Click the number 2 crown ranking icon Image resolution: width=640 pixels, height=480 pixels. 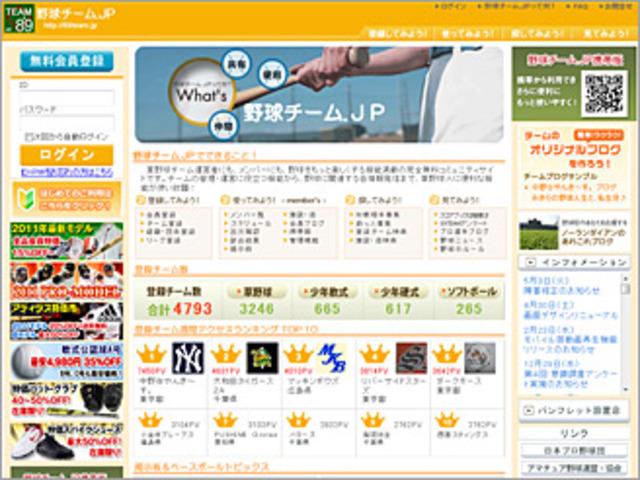click(225, 354)
